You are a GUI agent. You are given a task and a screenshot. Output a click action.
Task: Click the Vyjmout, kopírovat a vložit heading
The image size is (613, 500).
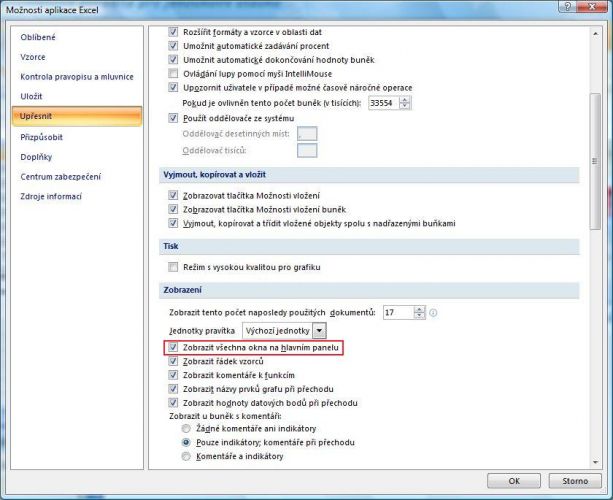(x=214, y=174)
